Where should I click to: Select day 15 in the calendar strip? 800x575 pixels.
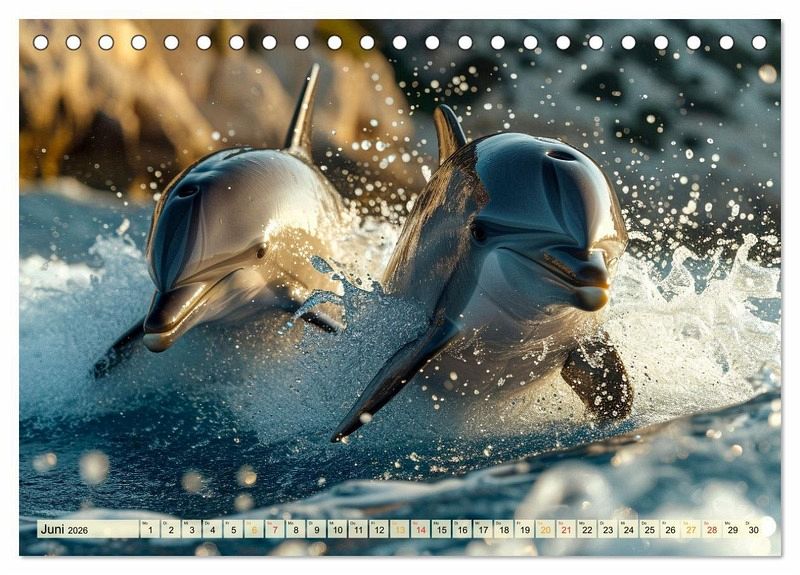point(441,529)
